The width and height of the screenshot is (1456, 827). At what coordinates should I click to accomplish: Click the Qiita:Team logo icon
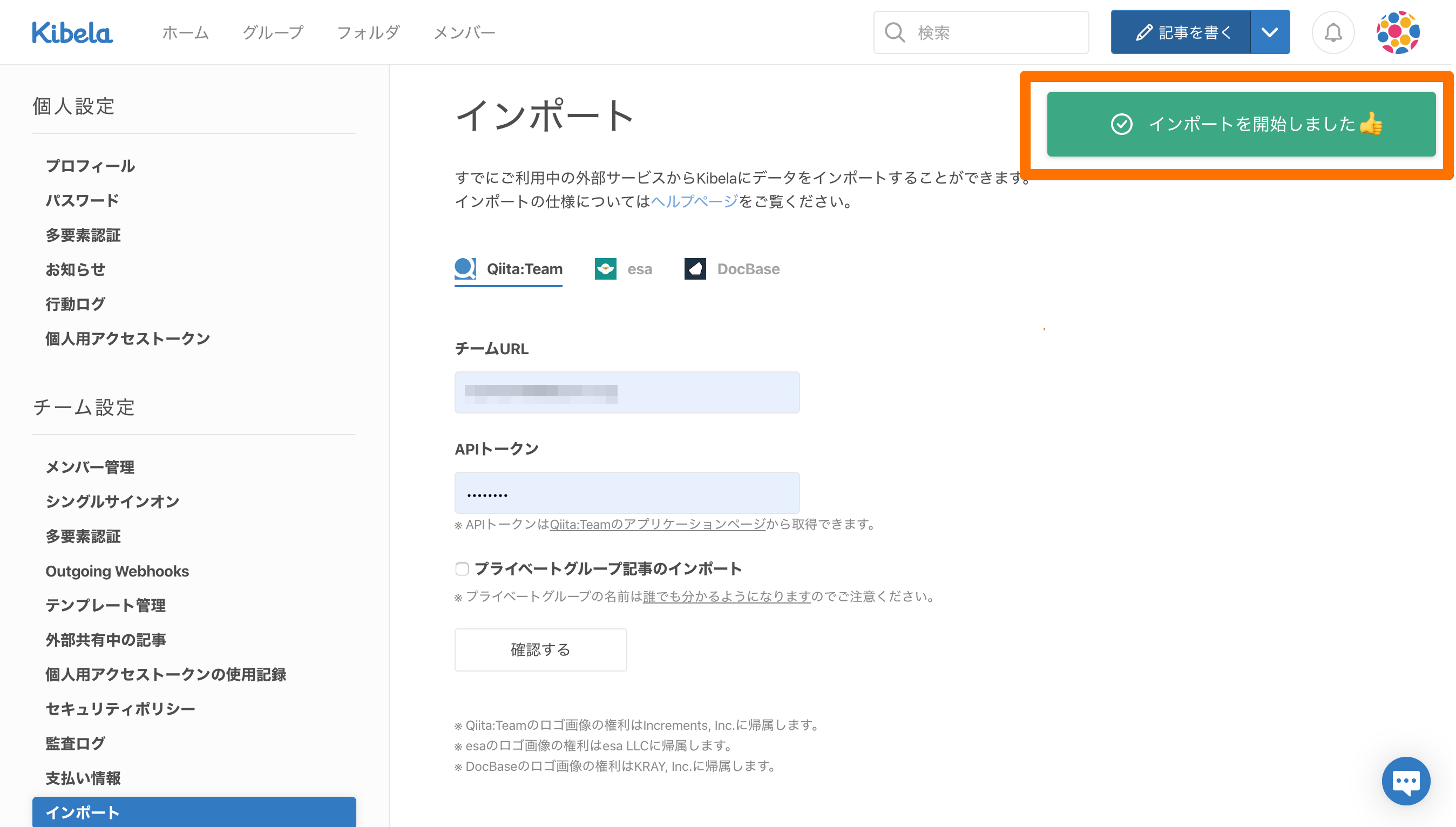[465, 268]
